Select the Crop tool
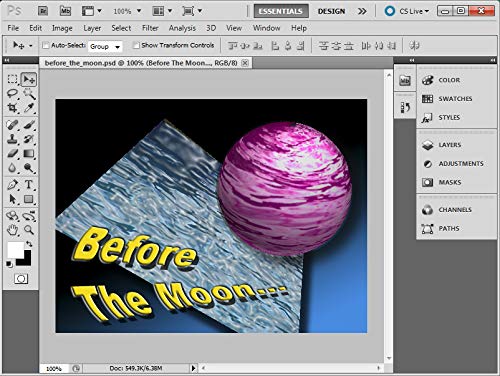500x376 pixels. point(12,108)
